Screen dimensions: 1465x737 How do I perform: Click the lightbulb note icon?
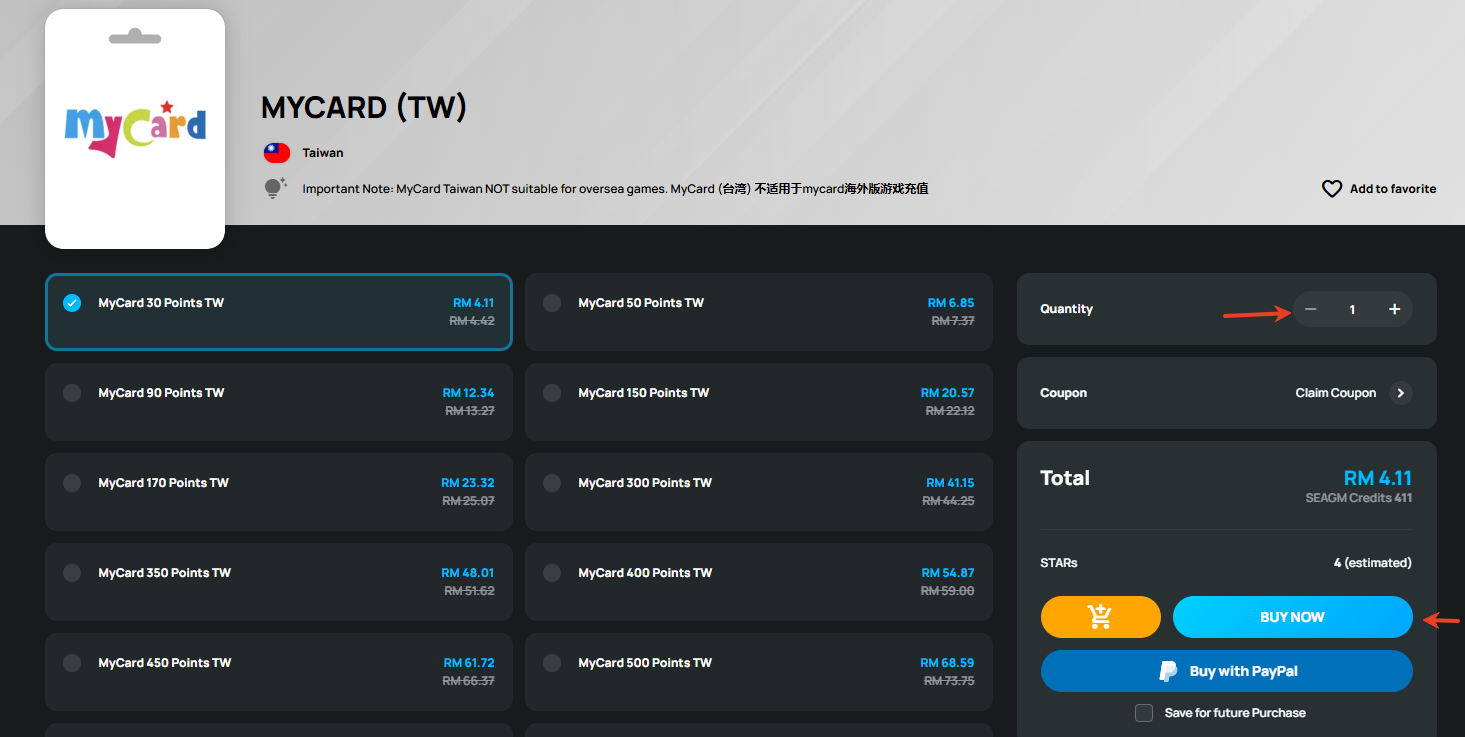tap(275, 188)
